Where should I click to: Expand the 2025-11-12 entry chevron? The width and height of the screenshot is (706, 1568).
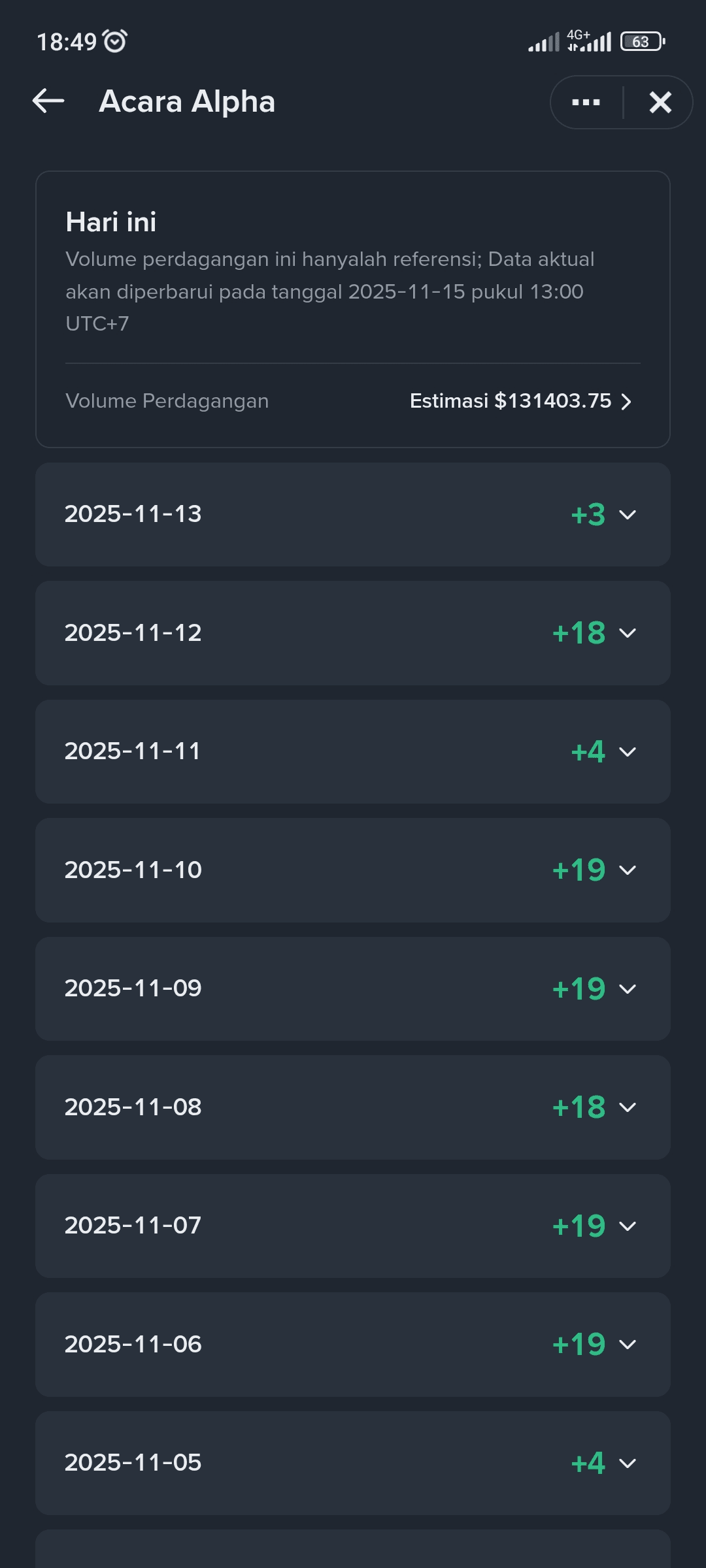point(628,633)
